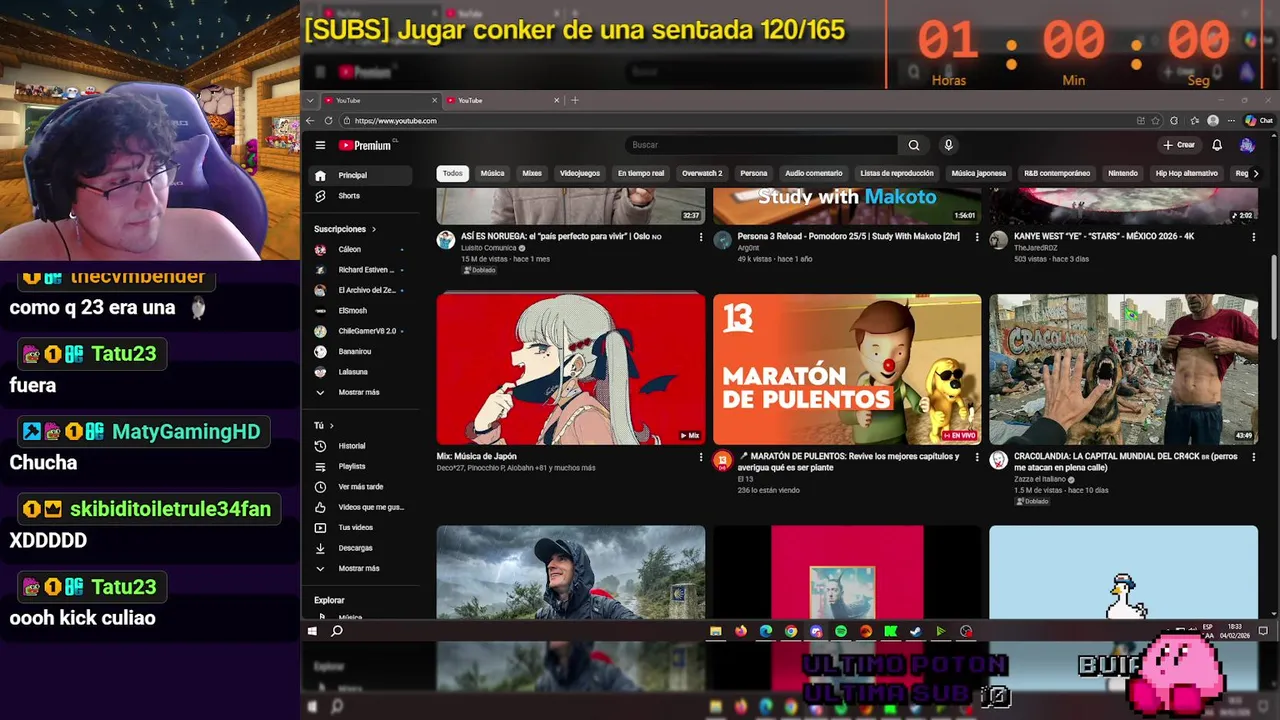
Task: Expand Mostrar más under Suscripciones
Action: coord(359,392)
